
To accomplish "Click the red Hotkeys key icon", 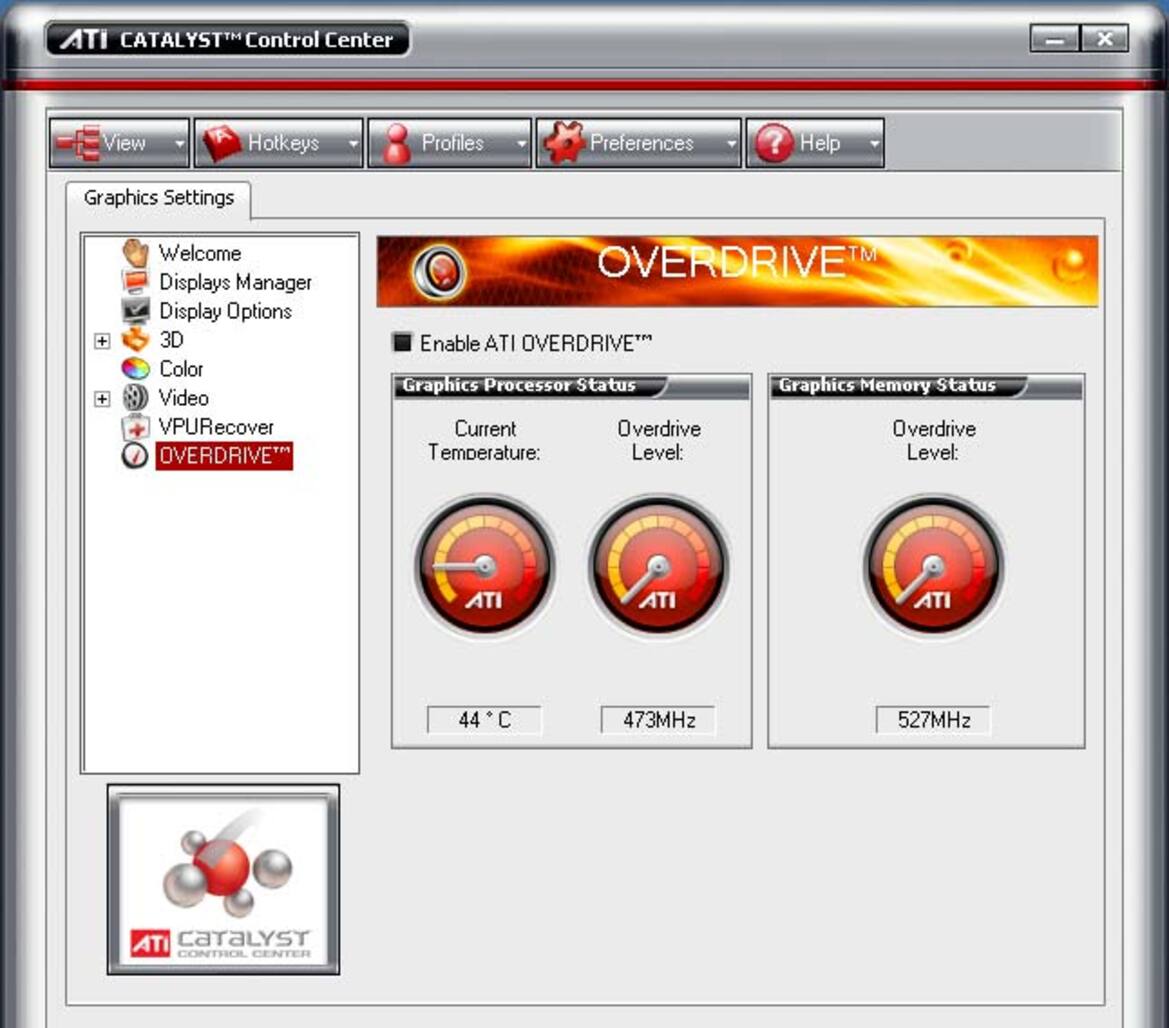I will [222, 142].
